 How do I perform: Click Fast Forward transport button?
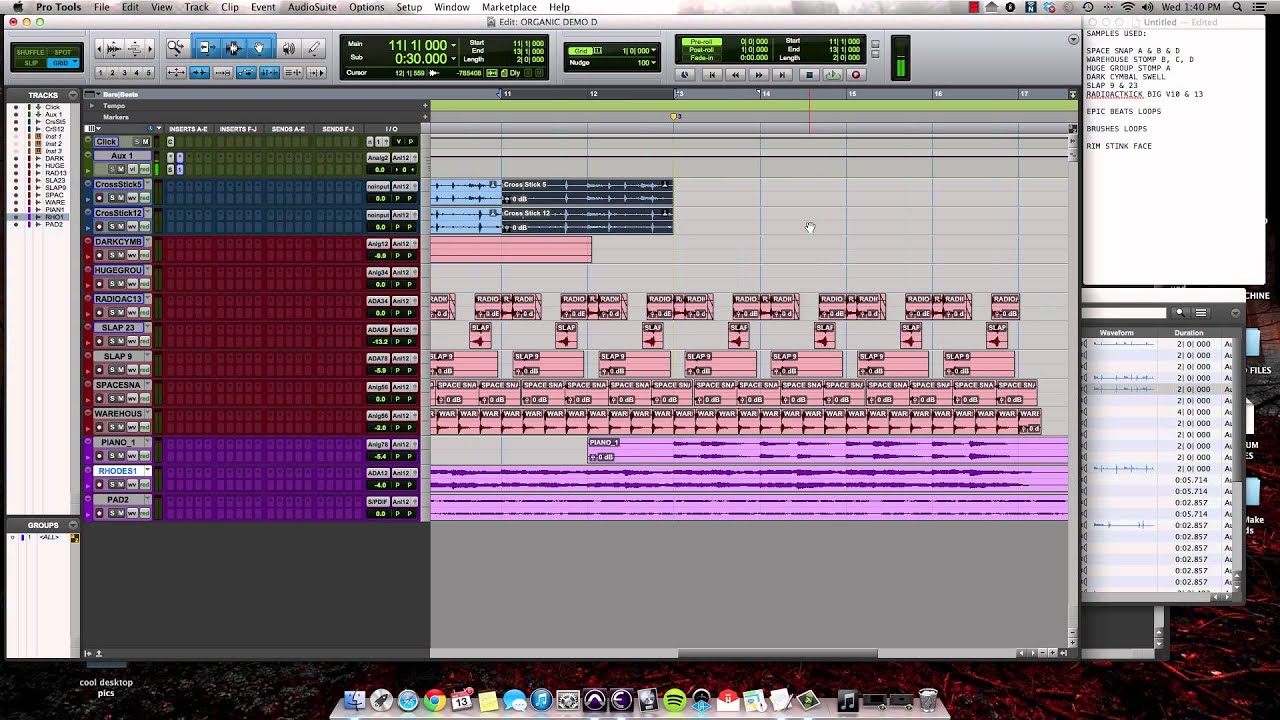[x=759, y=75]
